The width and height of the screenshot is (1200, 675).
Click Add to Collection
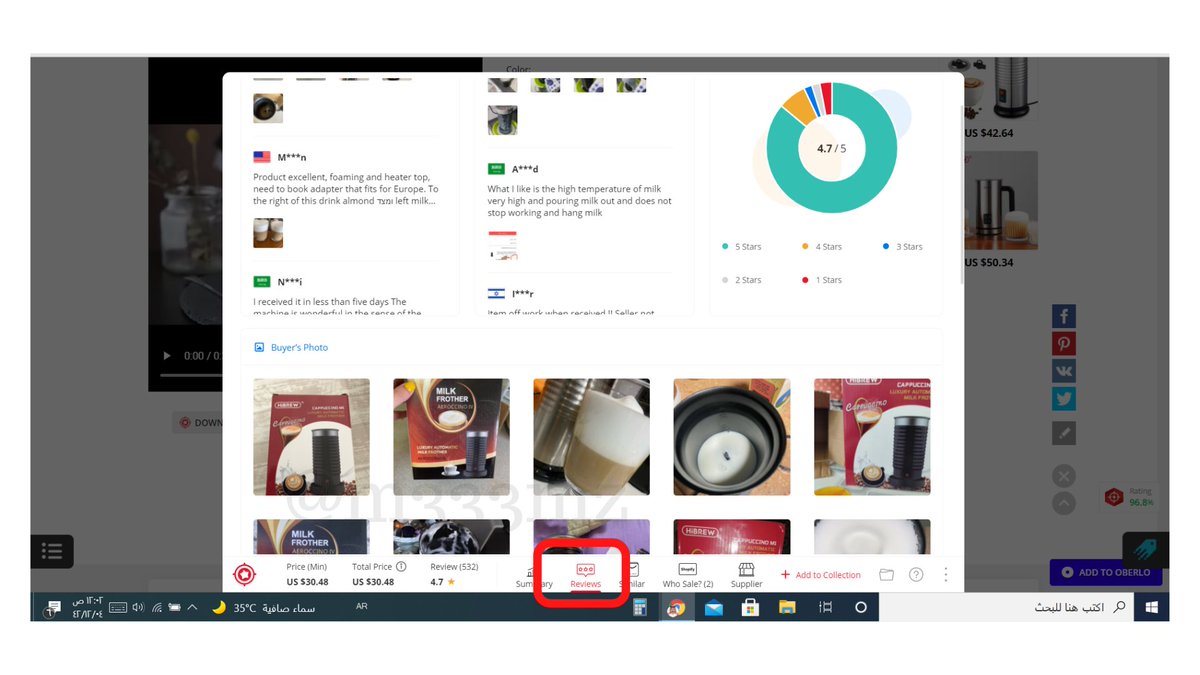coord(820,575)
